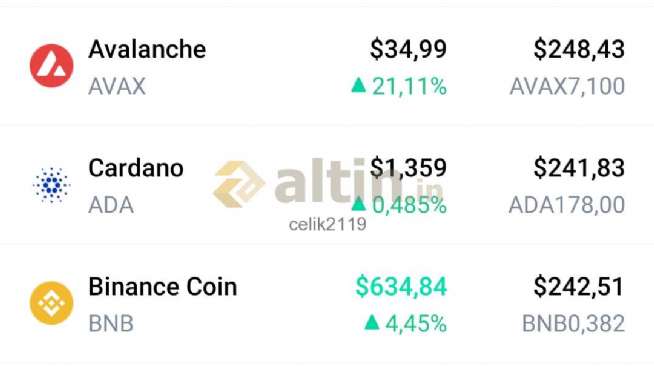Click the Avalanche price $34,99
This screenshot has width=654, height=366.
pos(408,49)
